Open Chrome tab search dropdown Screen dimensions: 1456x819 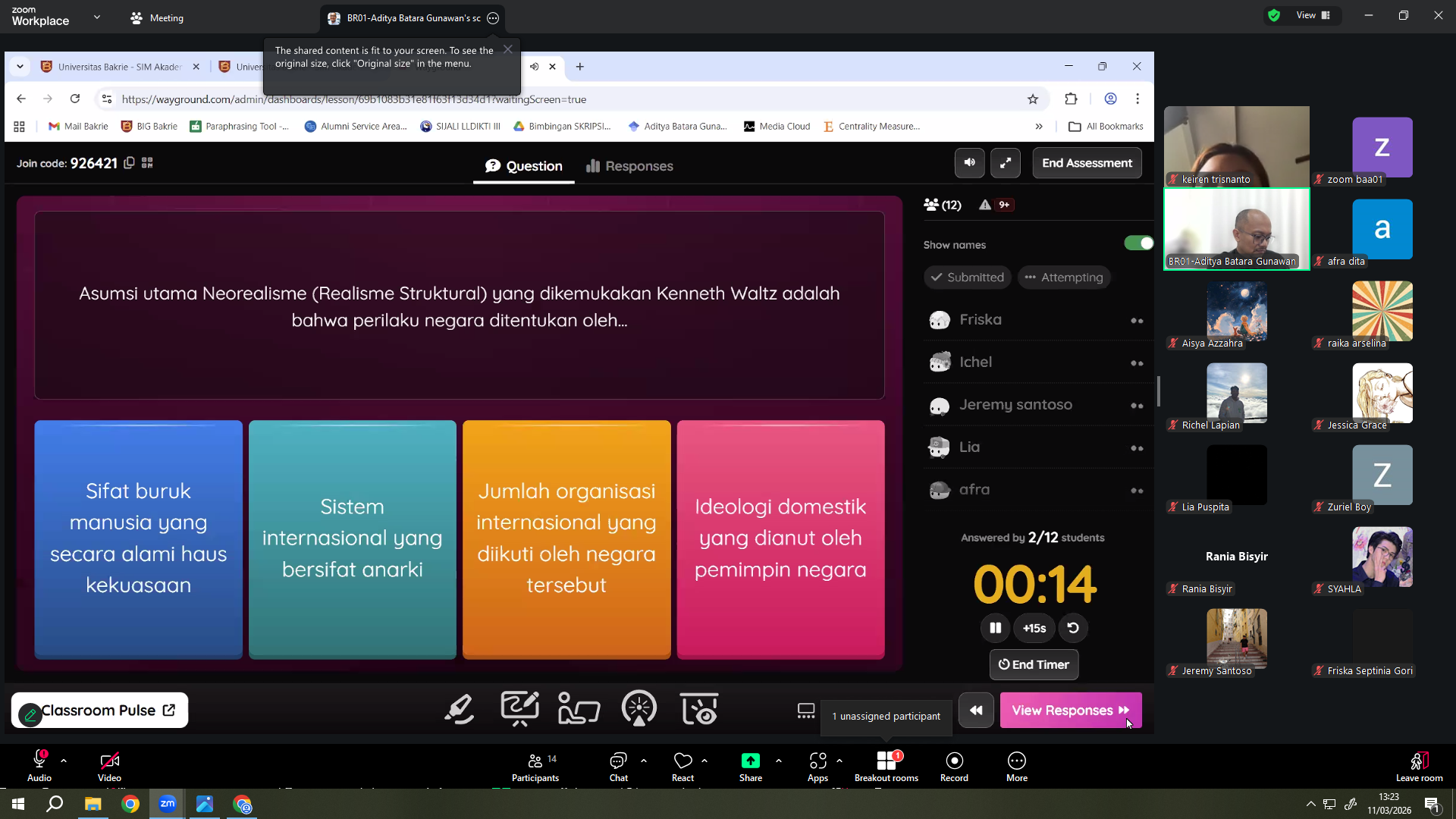coord(20,67)
